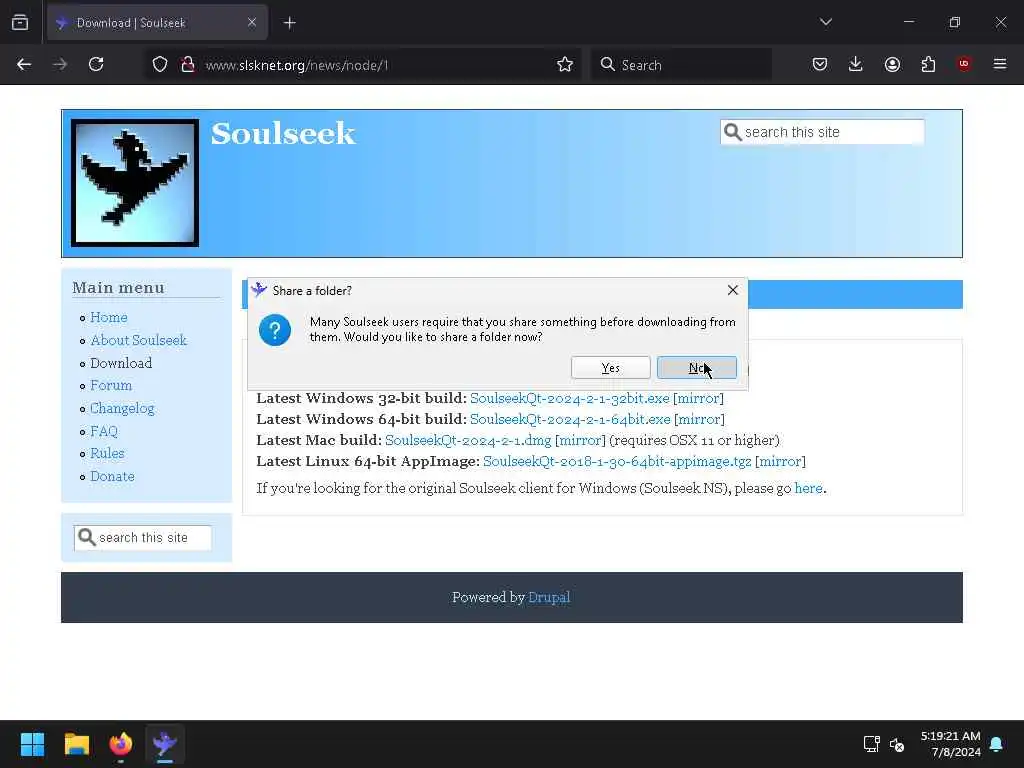
Task: Open Forum in the Main menu
Action: pyautogui.click(x=111, y=385)
